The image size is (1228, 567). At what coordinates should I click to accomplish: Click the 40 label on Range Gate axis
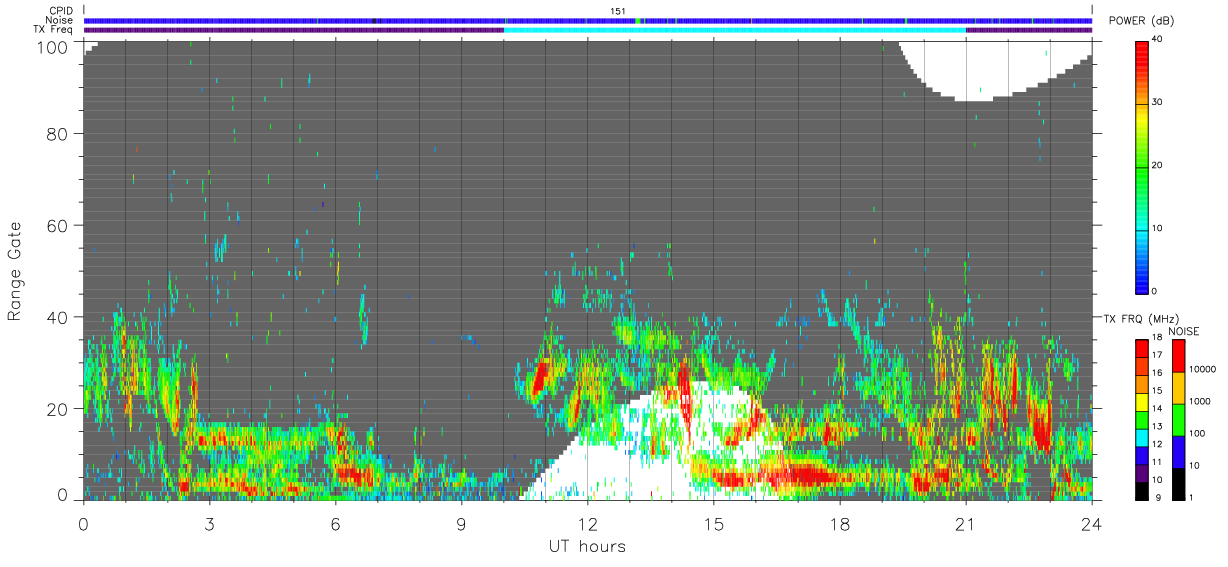(x=57, y=317)
